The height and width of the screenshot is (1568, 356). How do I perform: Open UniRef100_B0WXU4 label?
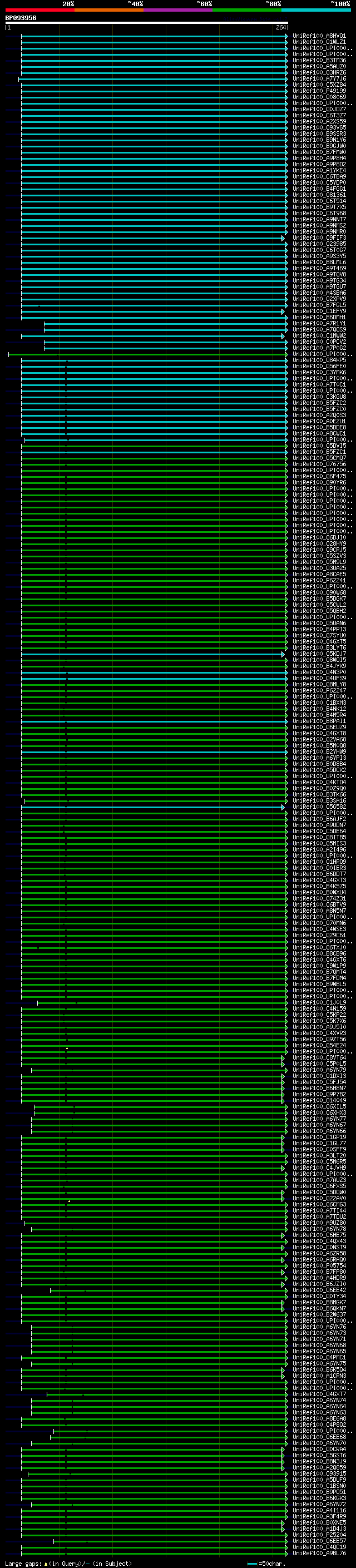[319, 892]
